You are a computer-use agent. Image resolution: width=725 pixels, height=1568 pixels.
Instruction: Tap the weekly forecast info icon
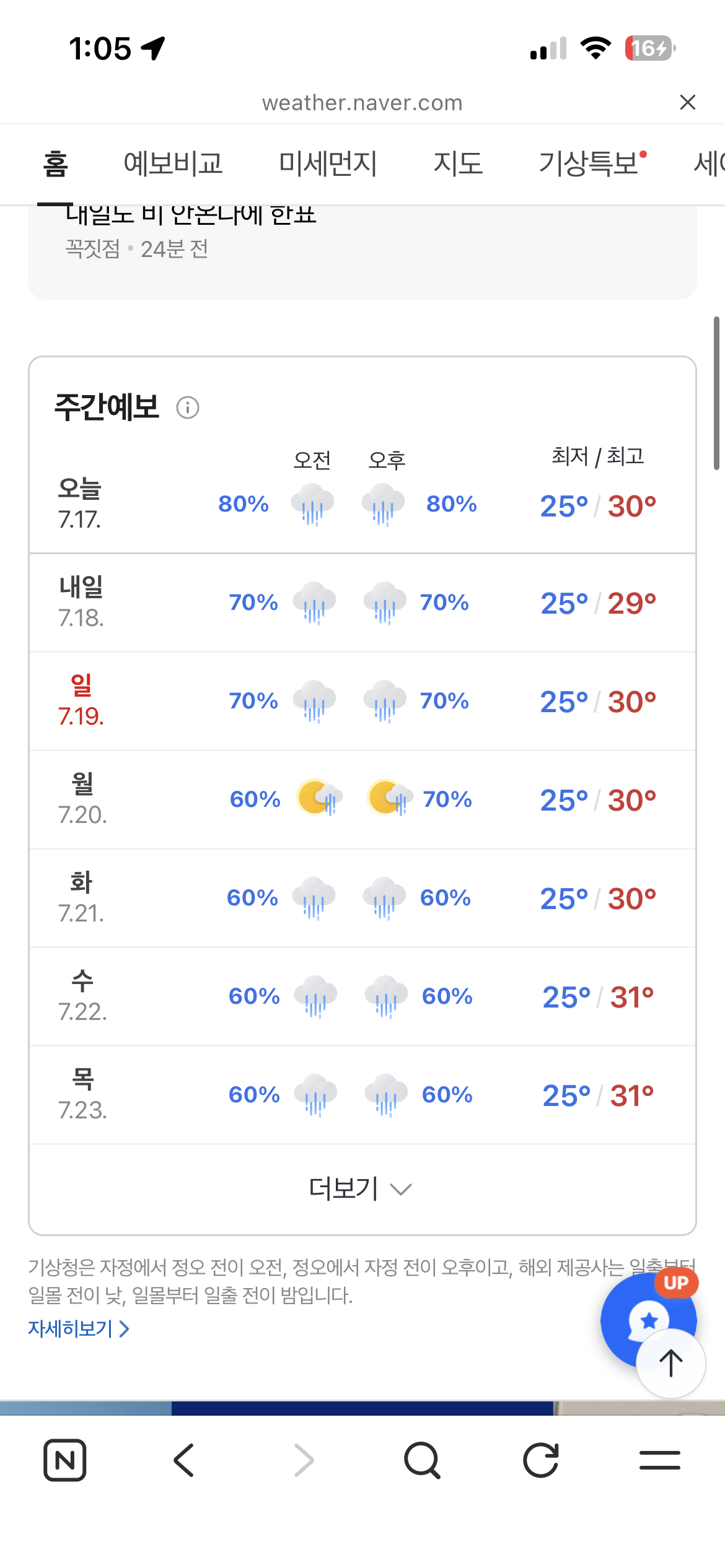click(x=188, y=407)
